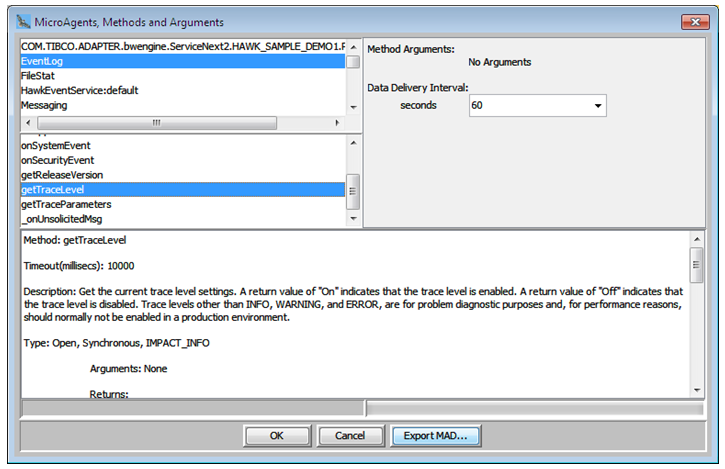The width and height of the screenshot is (725, 469).
Task: Click methods list scroll down arrow
Action: click(x=354, y=218)
